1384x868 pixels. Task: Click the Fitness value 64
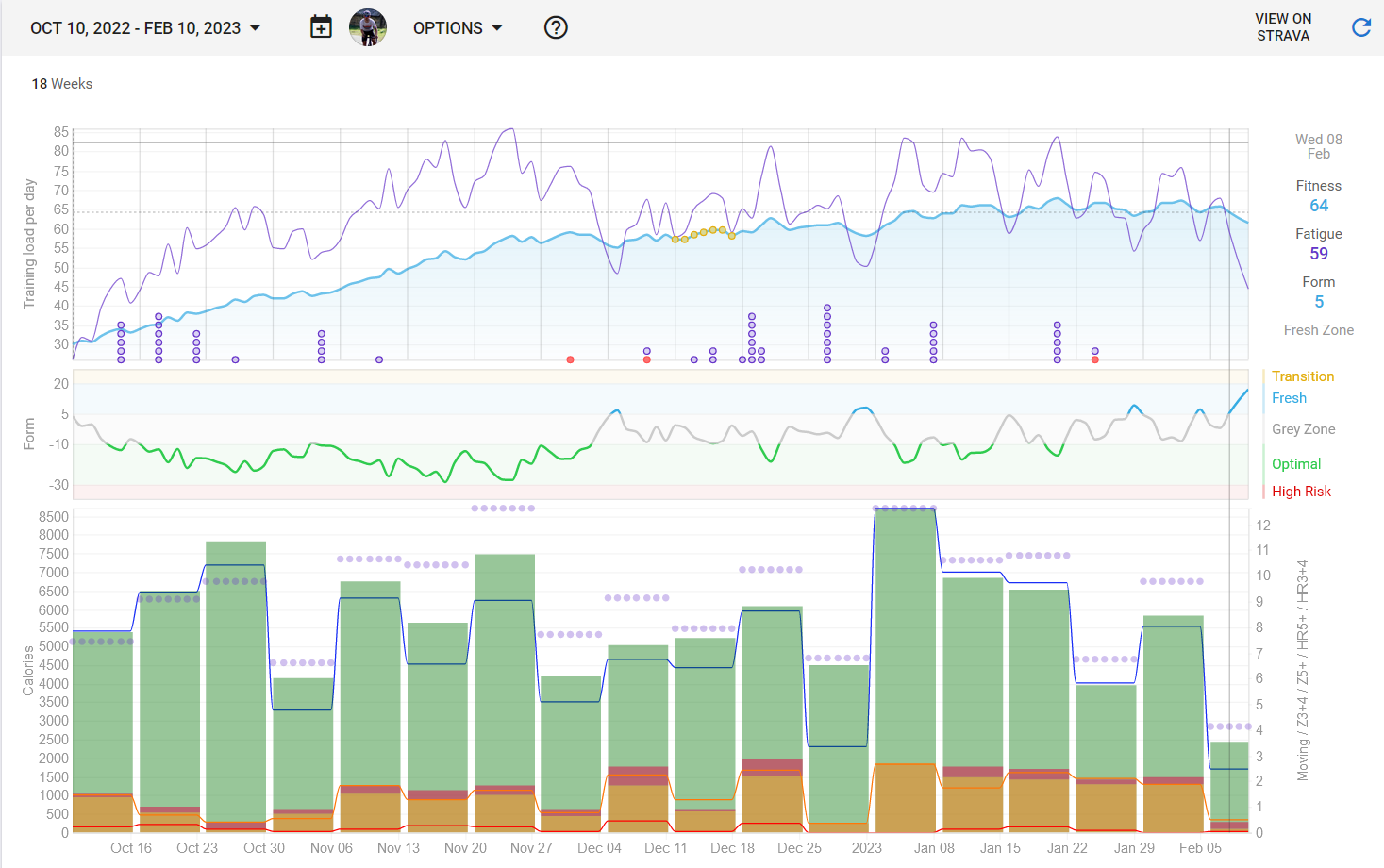point(1319,206)
